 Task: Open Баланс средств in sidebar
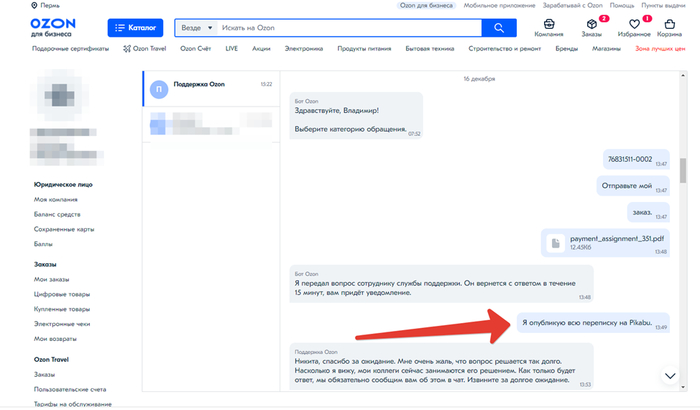click(x=57, y=214)
